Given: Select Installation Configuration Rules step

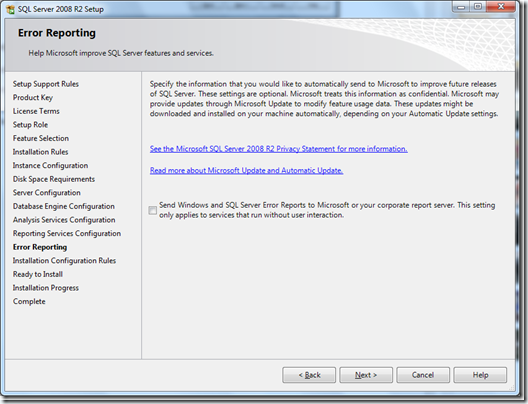Looking at the screenshot, I should click(64, 261).
